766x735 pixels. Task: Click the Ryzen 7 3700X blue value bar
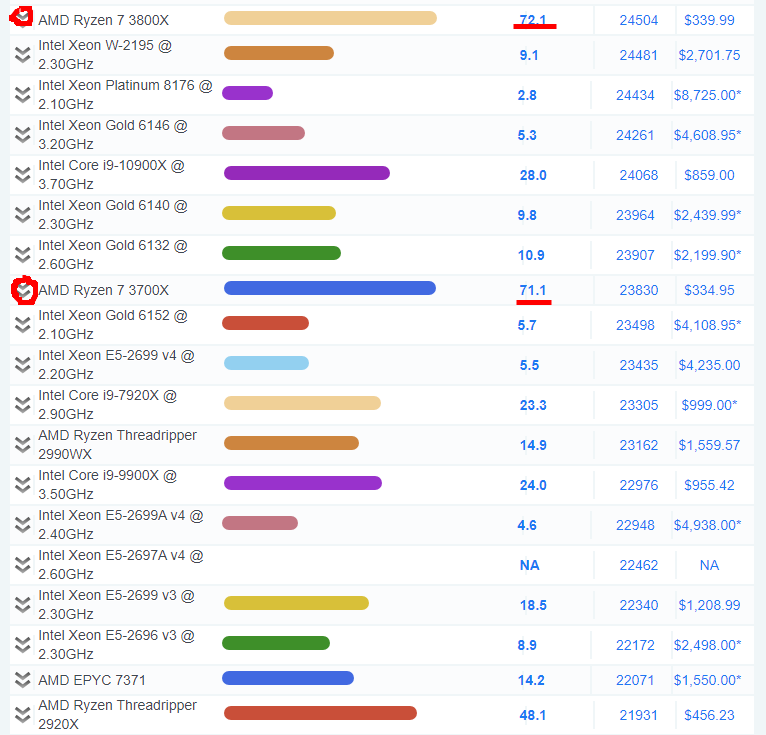[x=330, y=288]
